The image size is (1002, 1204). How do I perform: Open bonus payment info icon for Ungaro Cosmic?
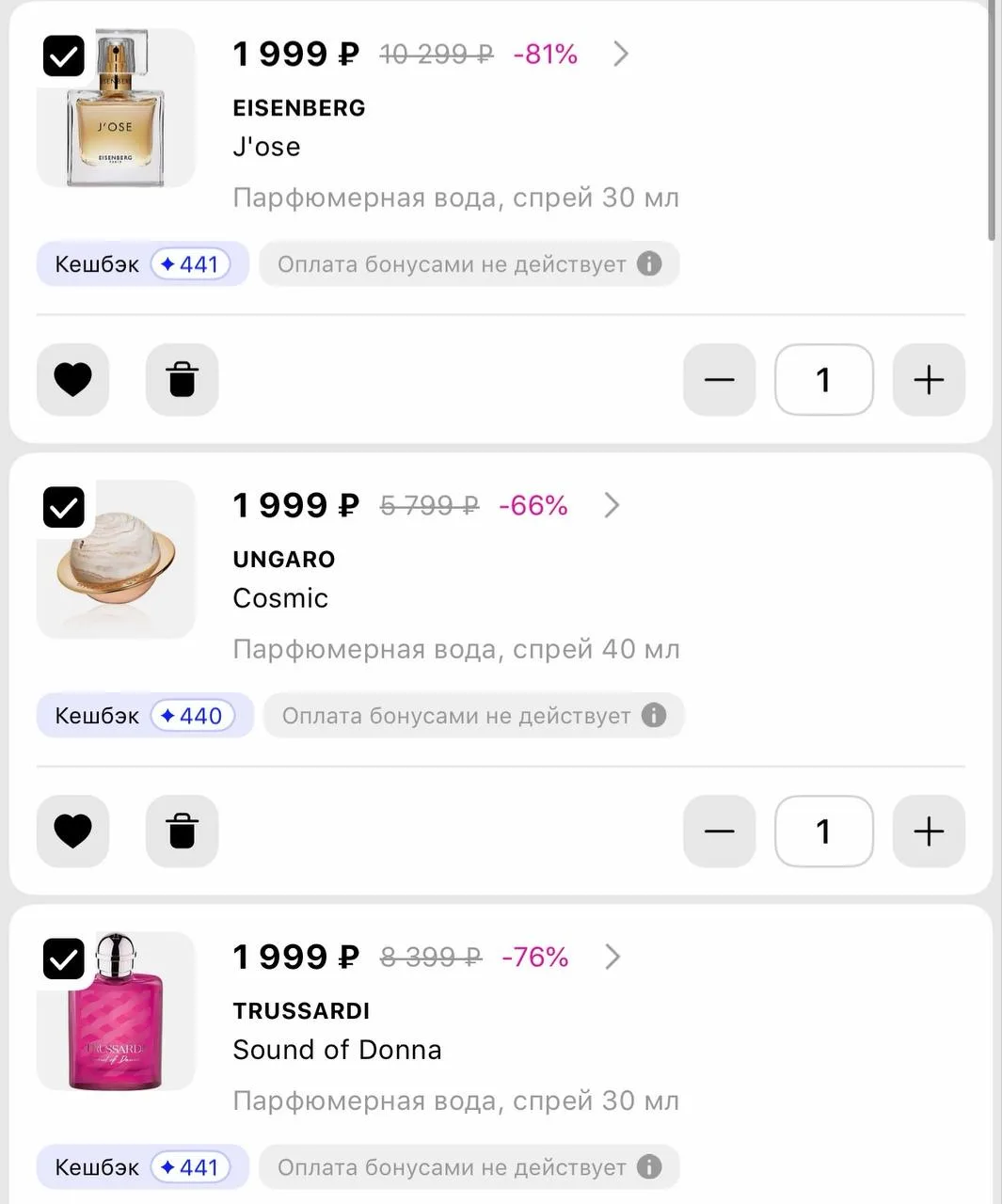coord(654,715)
